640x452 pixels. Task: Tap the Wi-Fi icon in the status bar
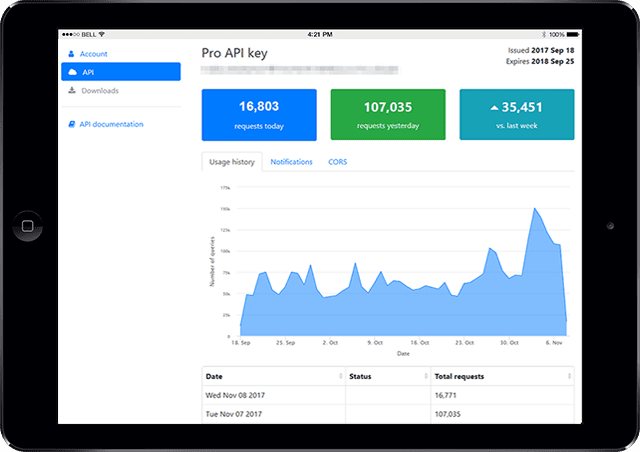pyautogui.click(x=101, y=33)
